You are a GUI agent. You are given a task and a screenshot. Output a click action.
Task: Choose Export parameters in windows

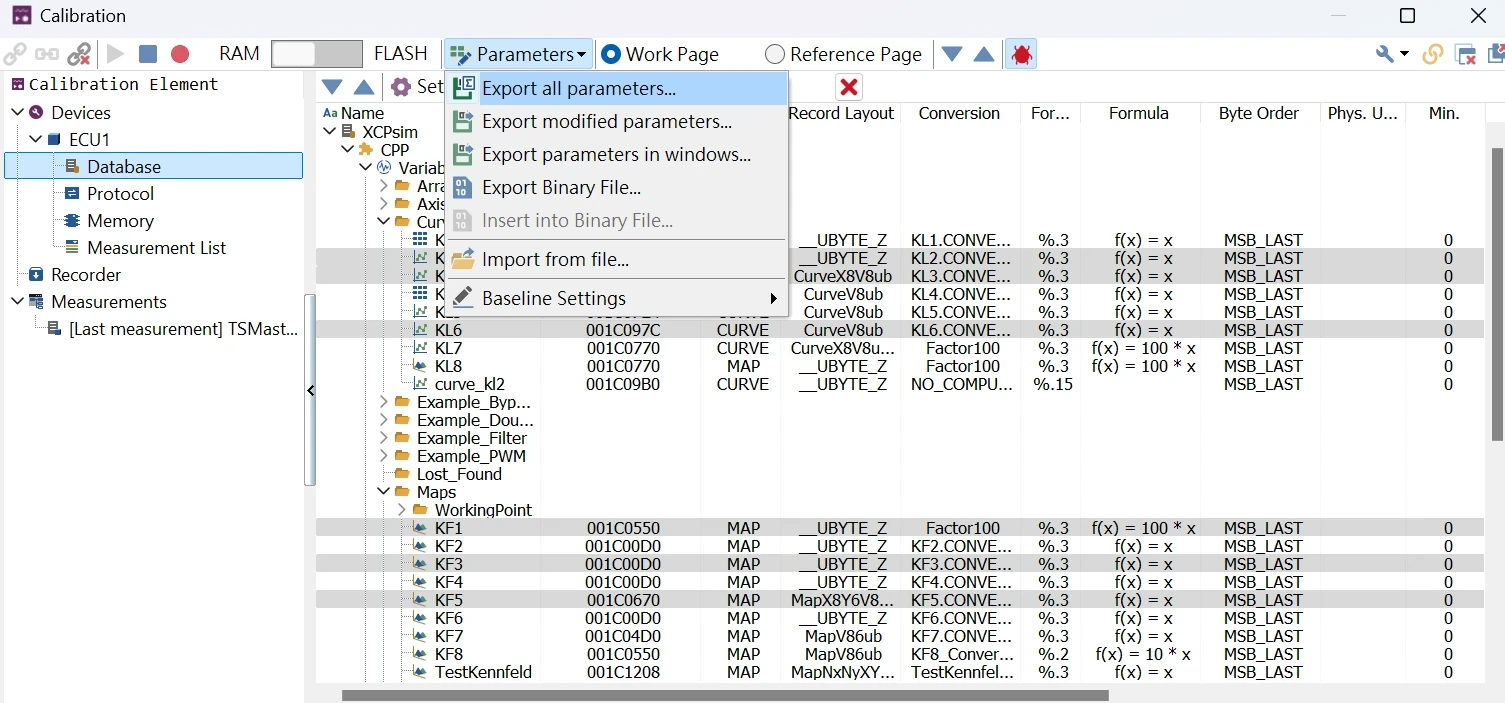point(617,154)
